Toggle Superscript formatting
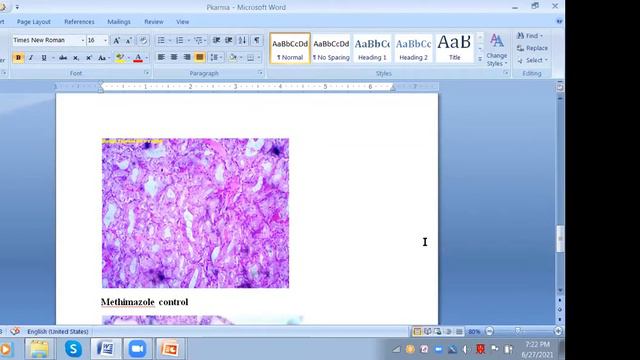 [x=89, y=58]
